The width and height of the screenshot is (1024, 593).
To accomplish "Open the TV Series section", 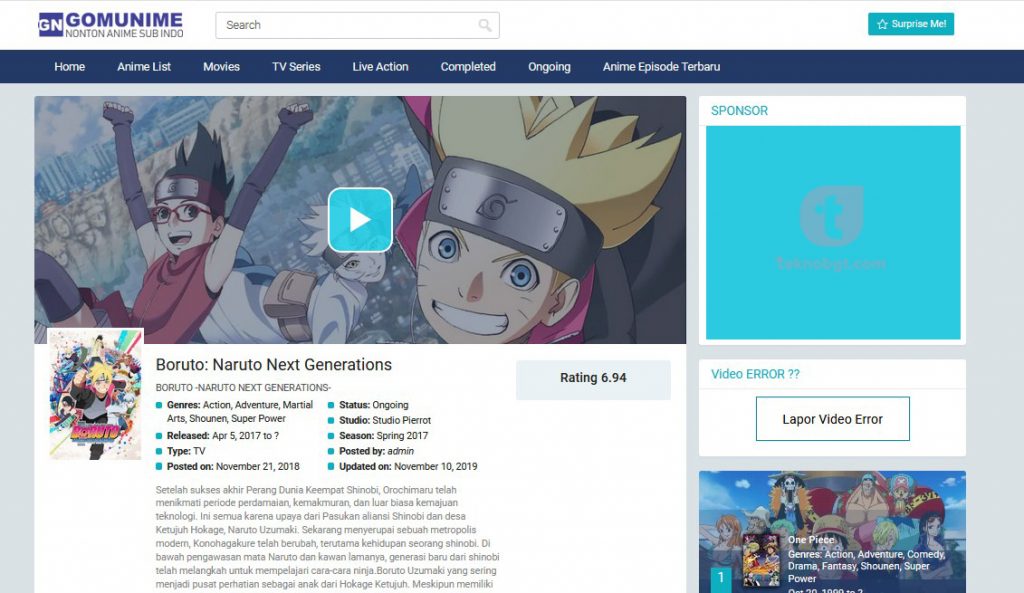I will (296, 67).
